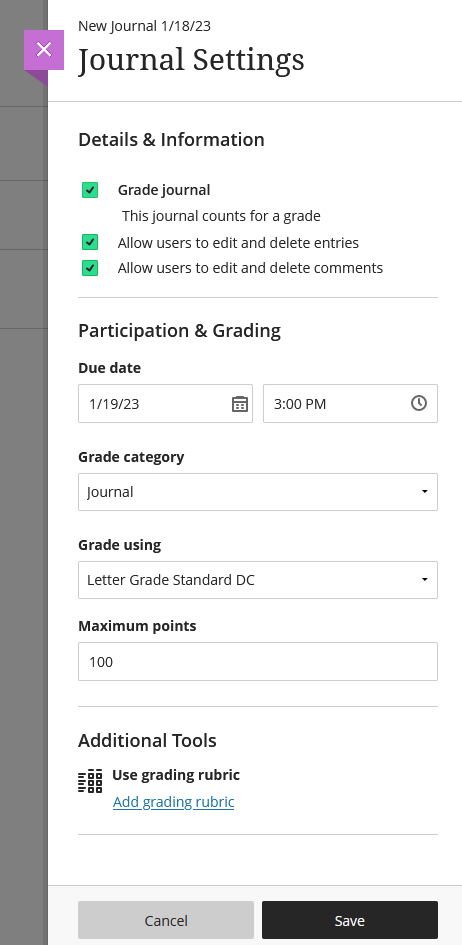Click the Grade journal label text
Viewport: 462px width, 945px height.
coord(164,190)
